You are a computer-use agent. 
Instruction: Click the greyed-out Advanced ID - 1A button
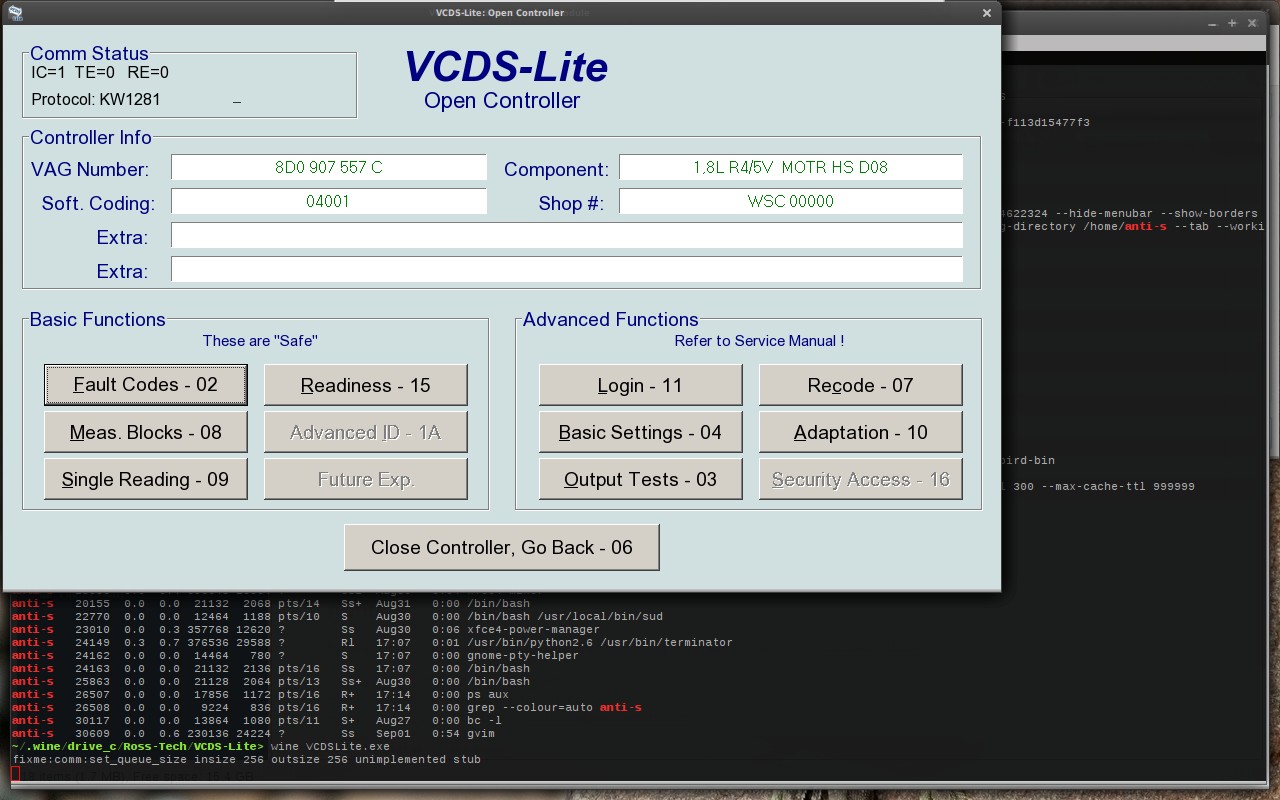[x=366, y=432]
